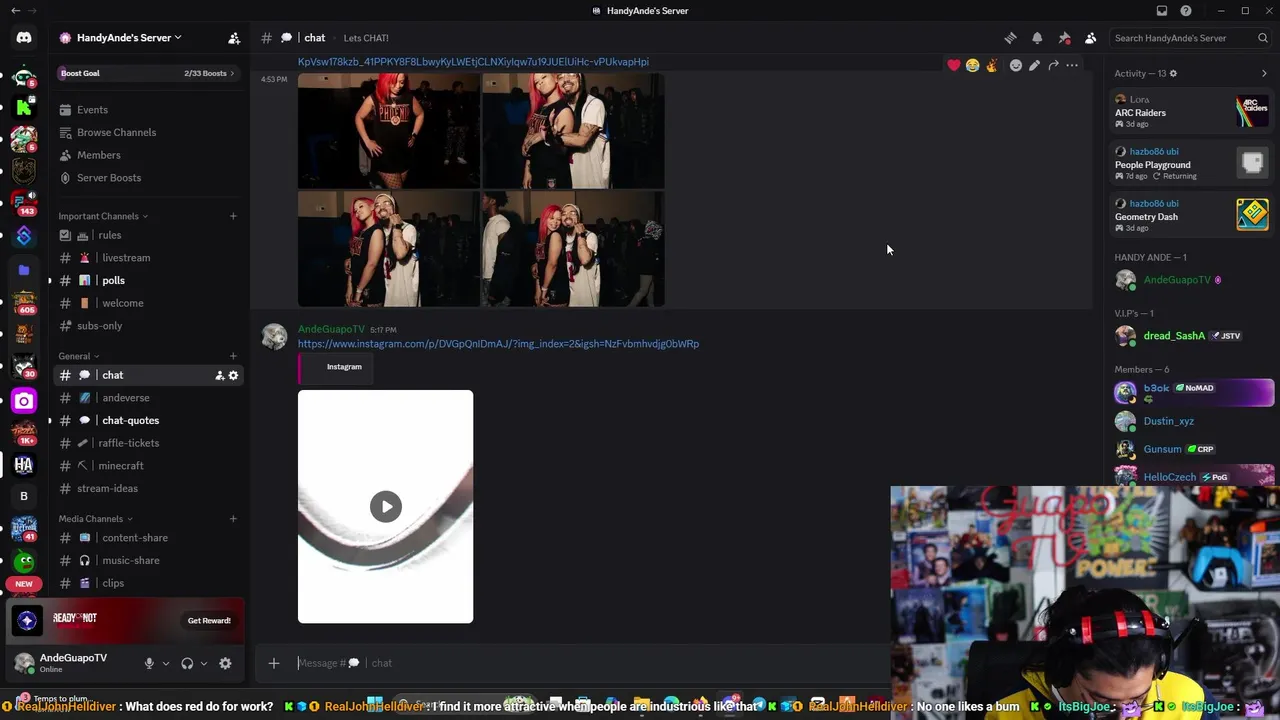The width and height of the screenshot is (1280, 720).
Task: Open HandyAnde's Server dropdown menu
Action: point(130,38)
